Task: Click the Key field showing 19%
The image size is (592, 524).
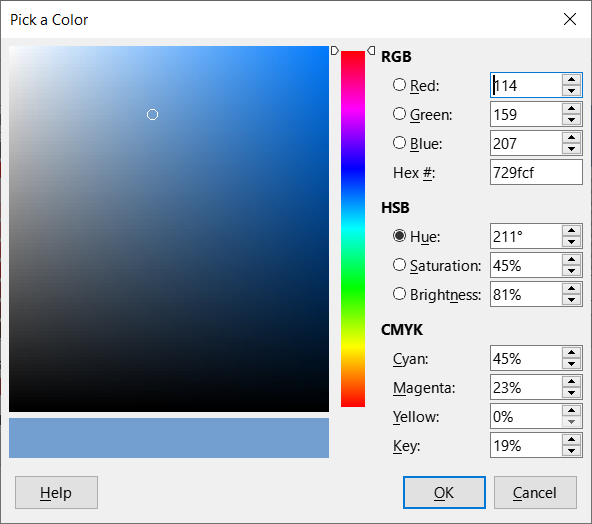Action: coord(526,445)
